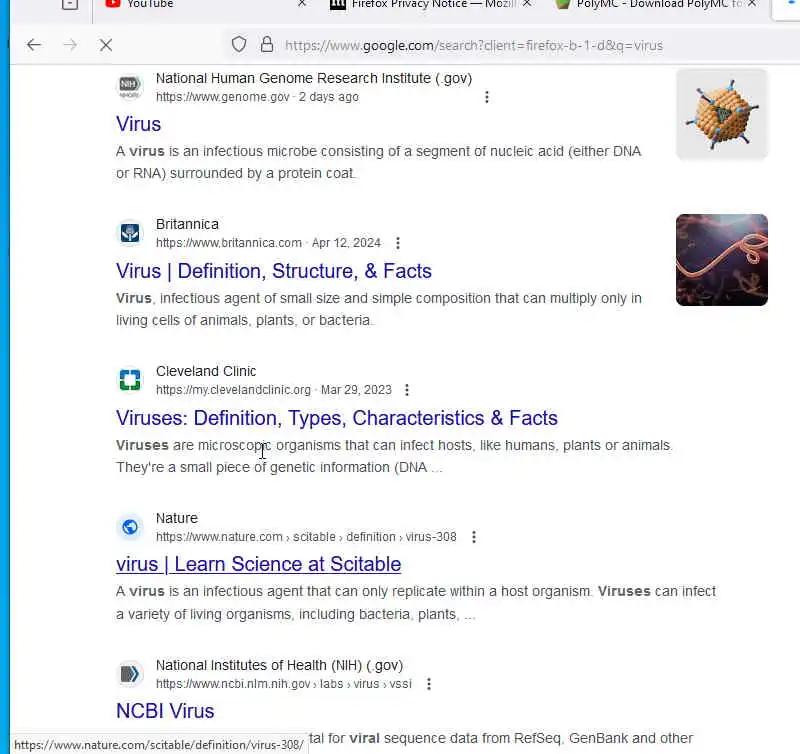Click the 'https://my.clevelandclinic.org' URL text

[x=233, y=390]
